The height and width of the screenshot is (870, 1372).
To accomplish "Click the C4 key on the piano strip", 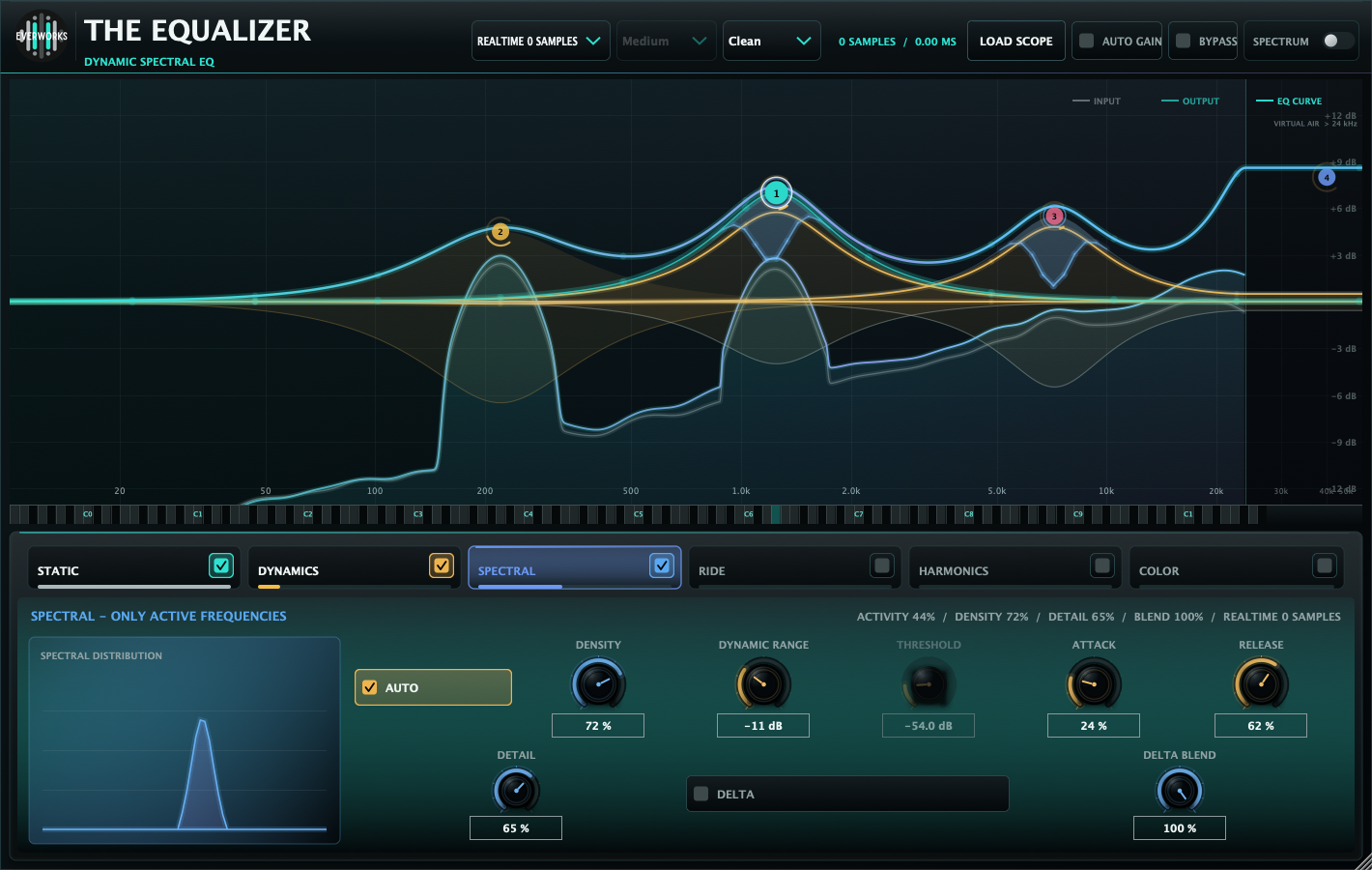I will point(528,514).
